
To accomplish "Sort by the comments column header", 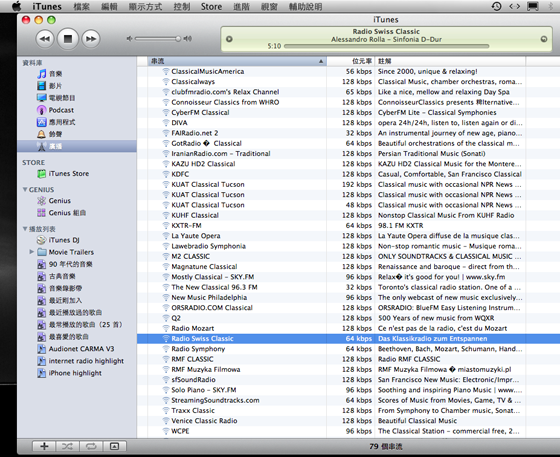I will [450, 61].
